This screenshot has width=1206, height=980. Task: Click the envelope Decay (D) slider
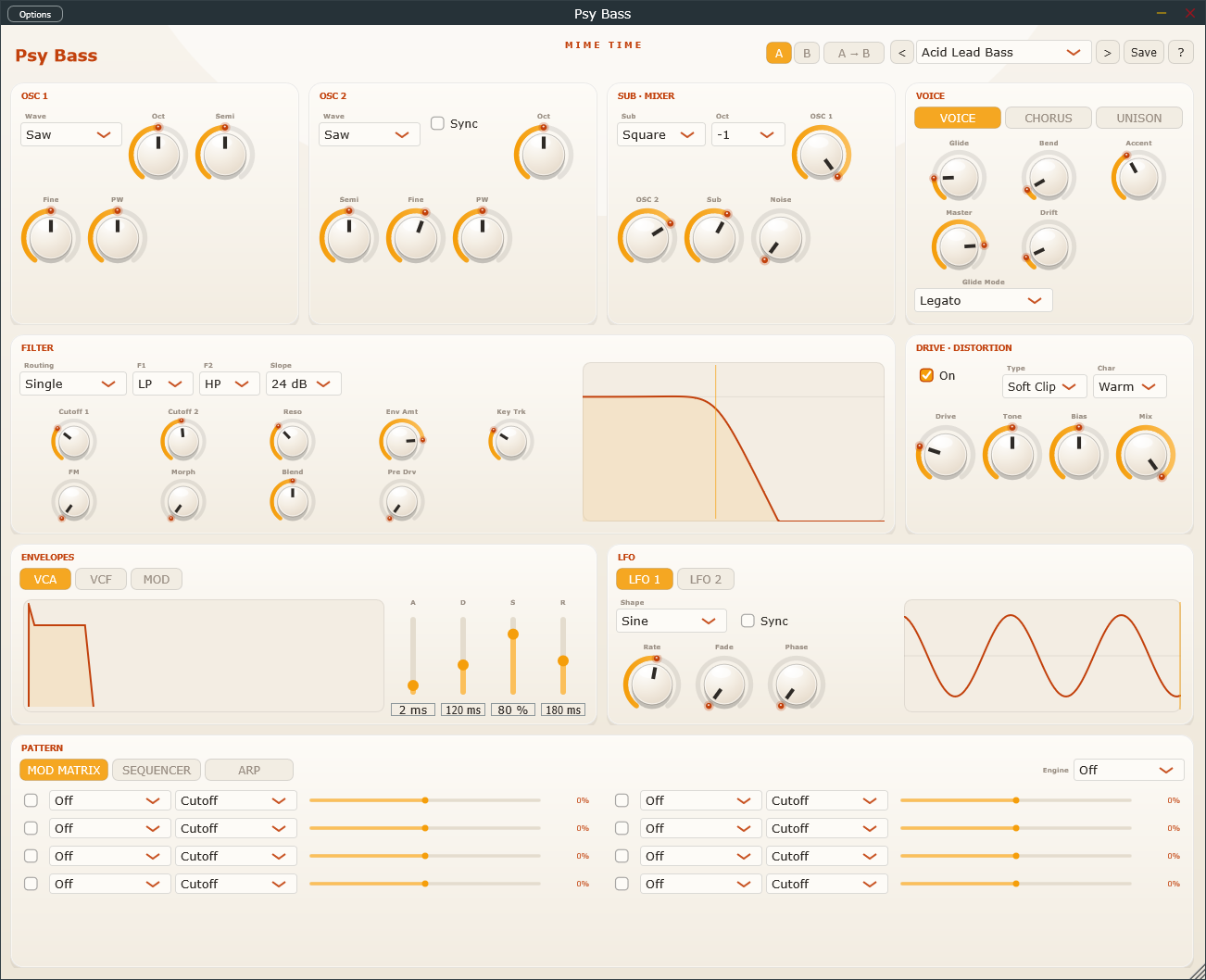[x=463, y=656]
